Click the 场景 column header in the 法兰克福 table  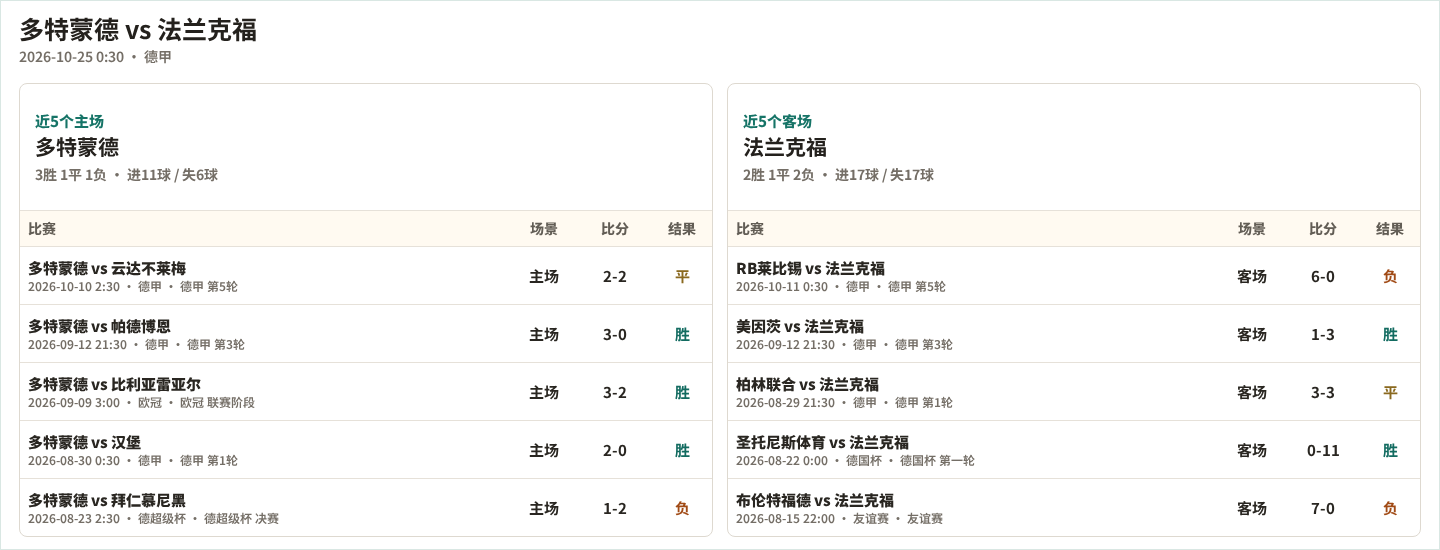coord(1252,229)
